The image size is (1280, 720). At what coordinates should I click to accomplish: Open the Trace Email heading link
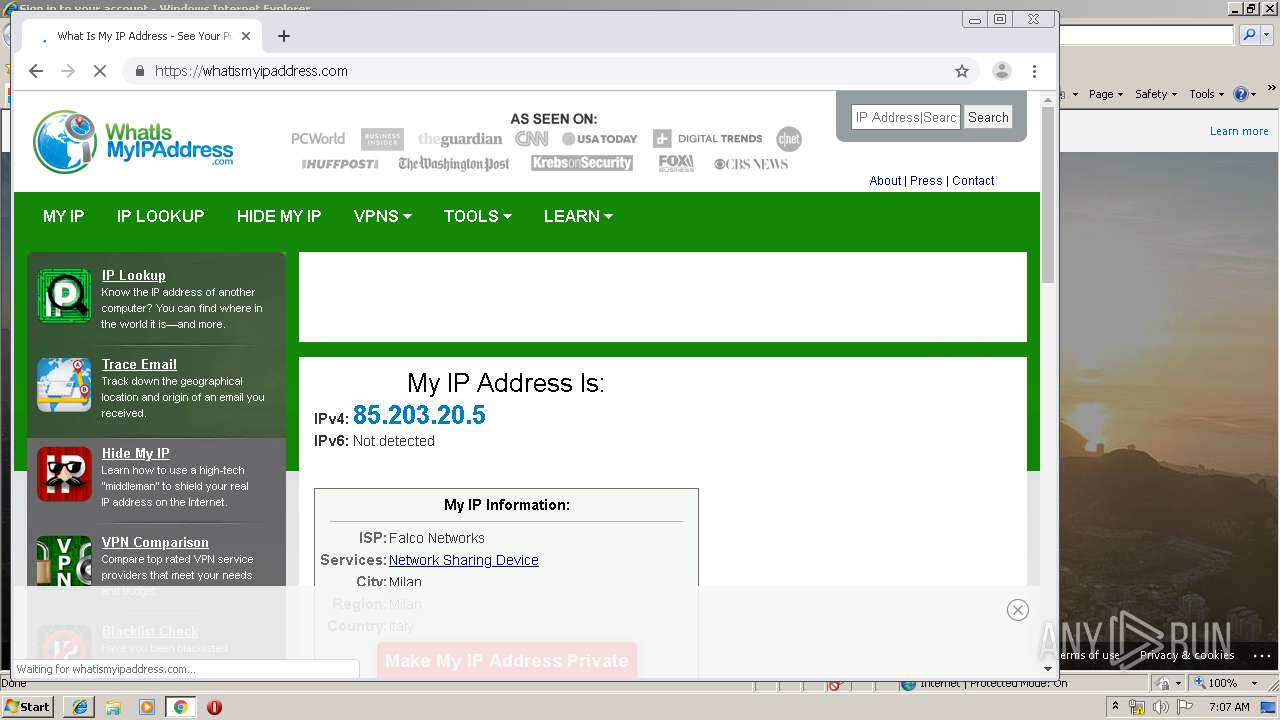point(139,364)
